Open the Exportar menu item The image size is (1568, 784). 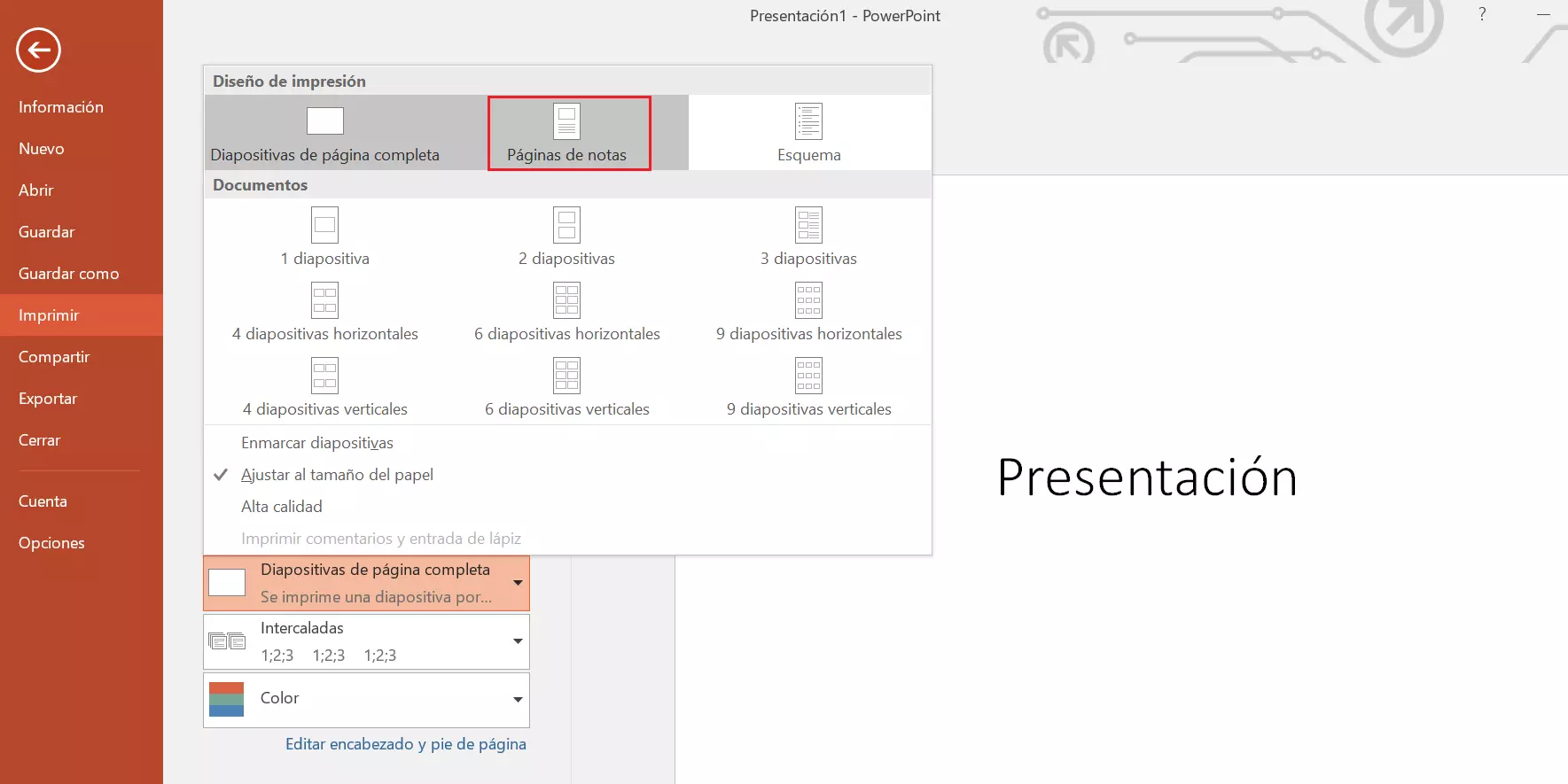[x=48, y=399]
